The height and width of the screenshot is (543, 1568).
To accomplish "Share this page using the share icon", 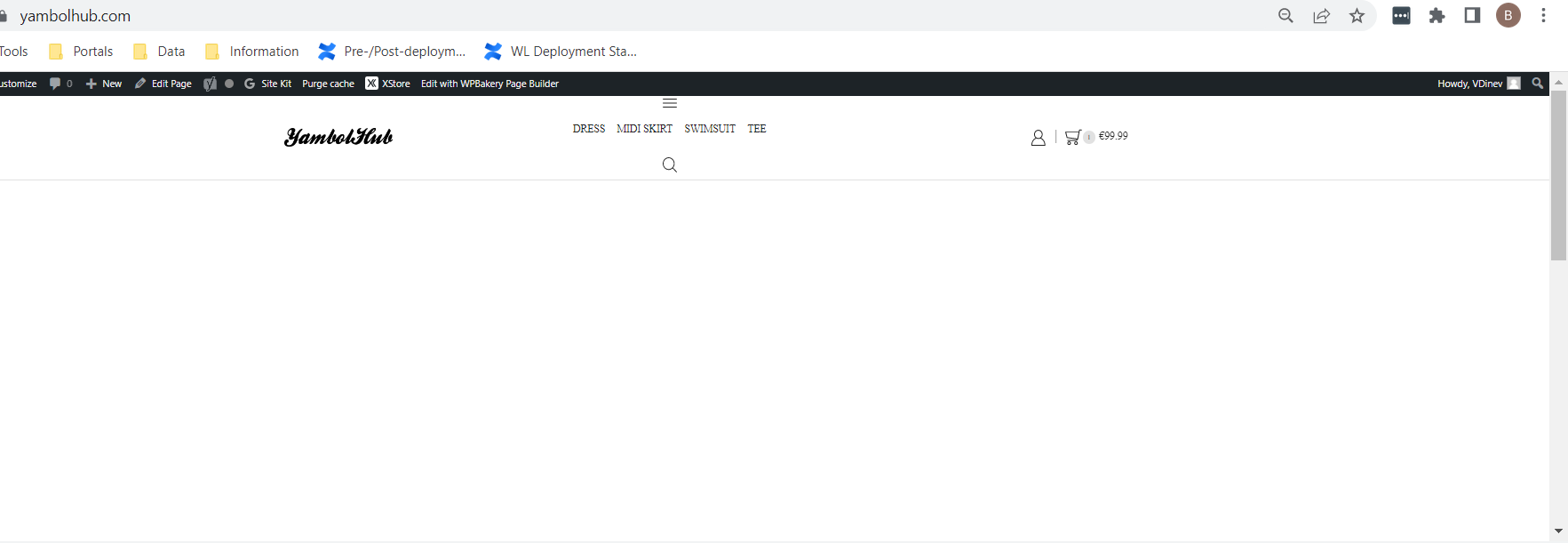I will [1322, 15].
